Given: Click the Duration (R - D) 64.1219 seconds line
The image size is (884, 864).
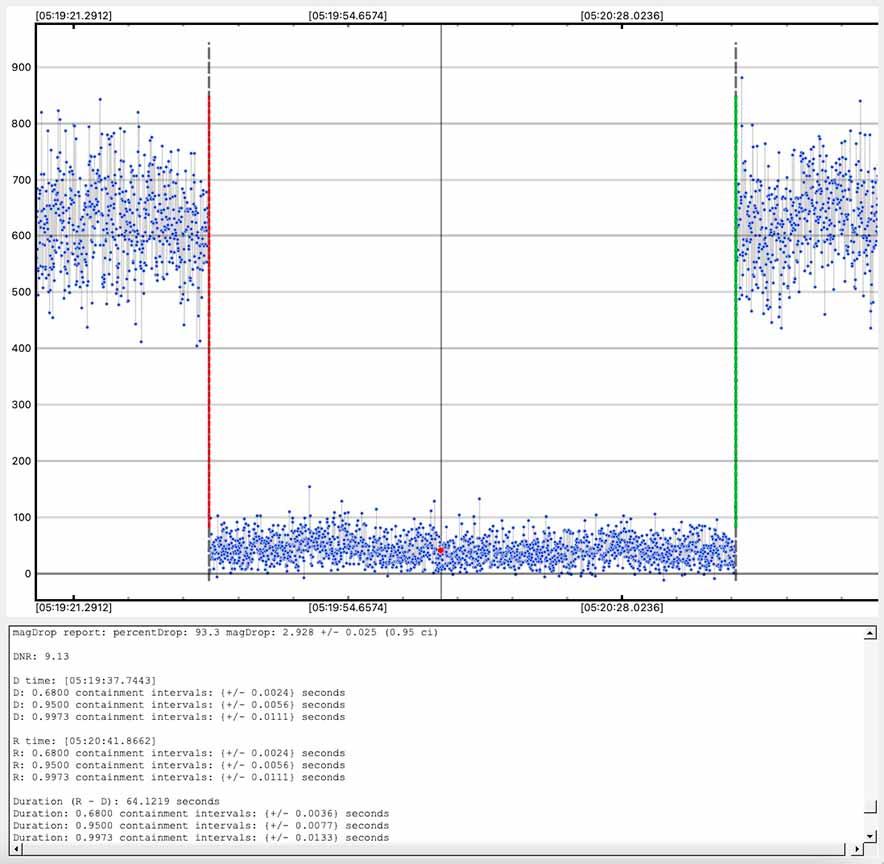Looking at the screenshot, I should click(116, 801).
